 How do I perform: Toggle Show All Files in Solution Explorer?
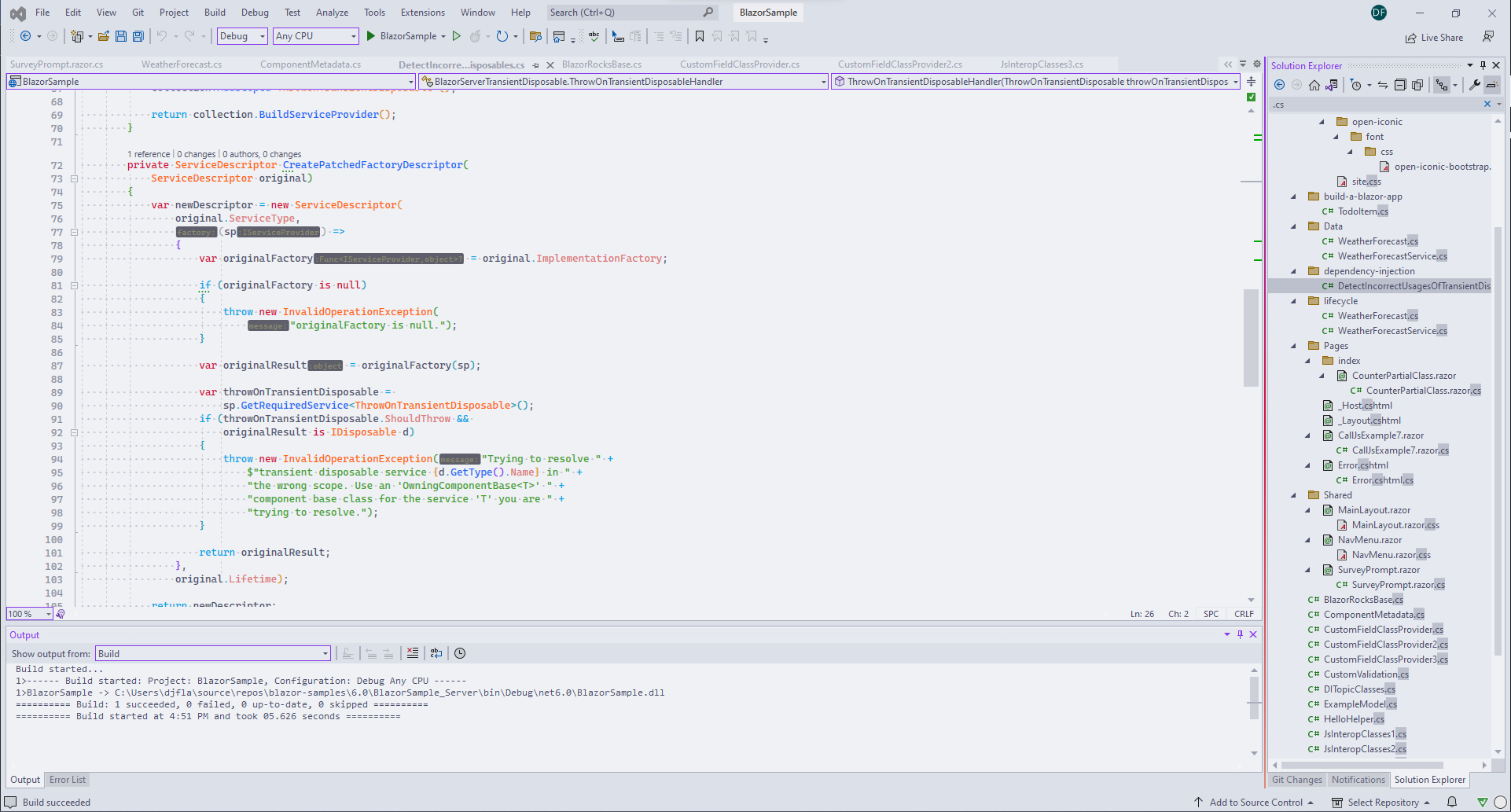pos(1417,85)
